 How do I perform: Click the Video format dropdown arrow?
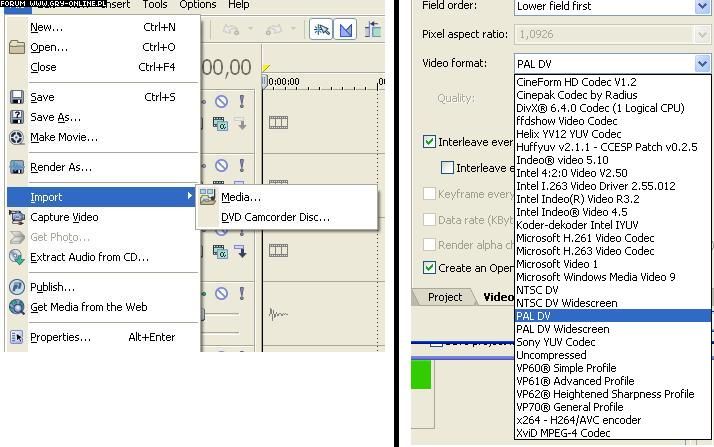(702, 63)
